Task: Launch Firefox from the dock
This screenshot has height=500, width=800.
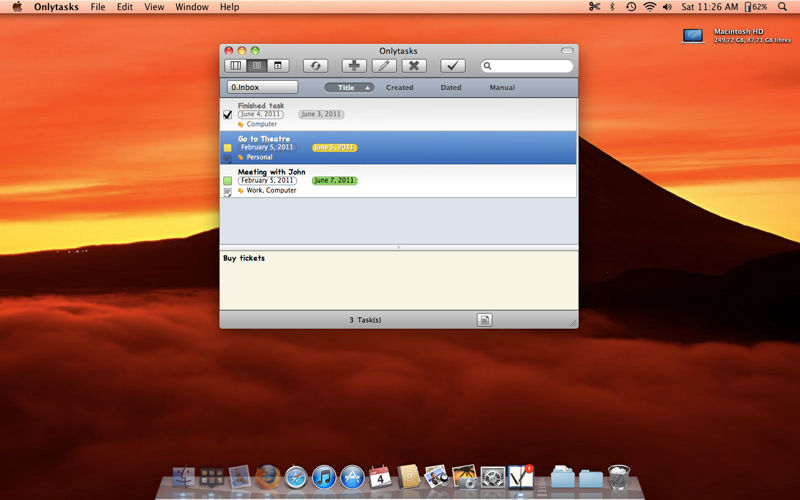Action: tap(267, 478)
